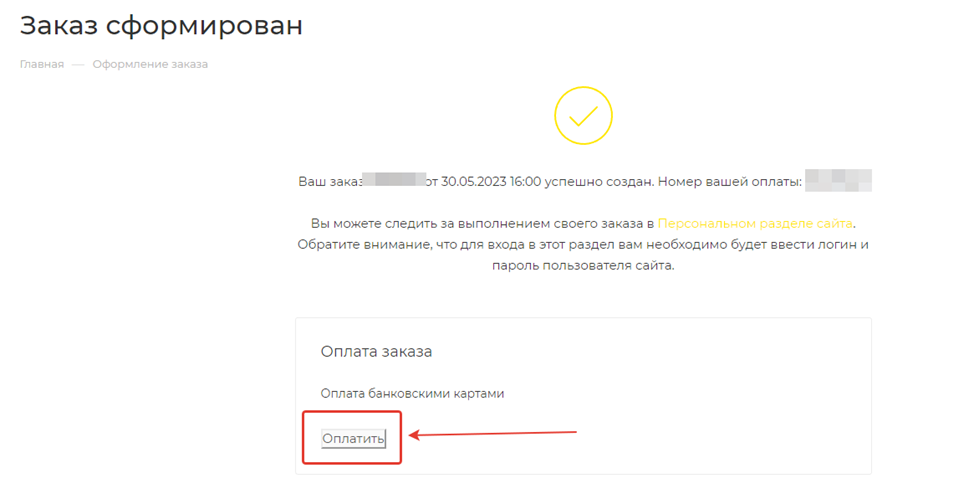Image resolution: width=974 pixels, height=499 pixels.
Task: Go to Главная via the breadcrumb
Action: 42,64
